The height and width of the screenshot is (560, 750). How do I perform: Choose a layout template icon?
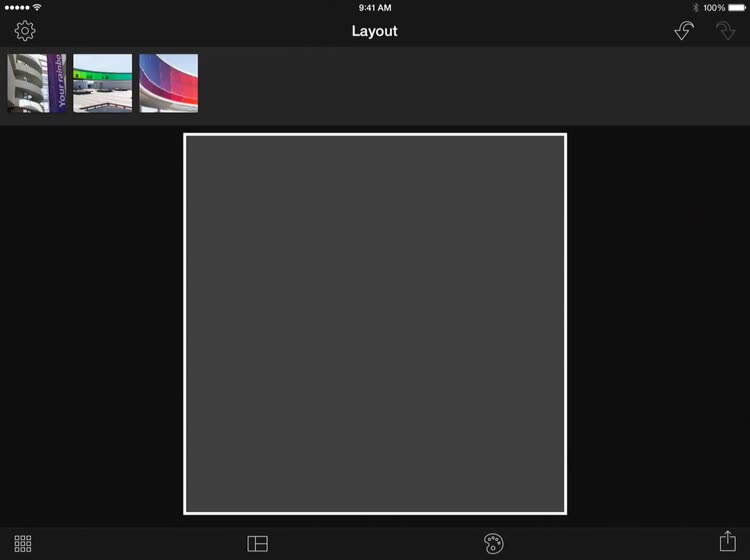pyautogui.click(x=257, y=543)
